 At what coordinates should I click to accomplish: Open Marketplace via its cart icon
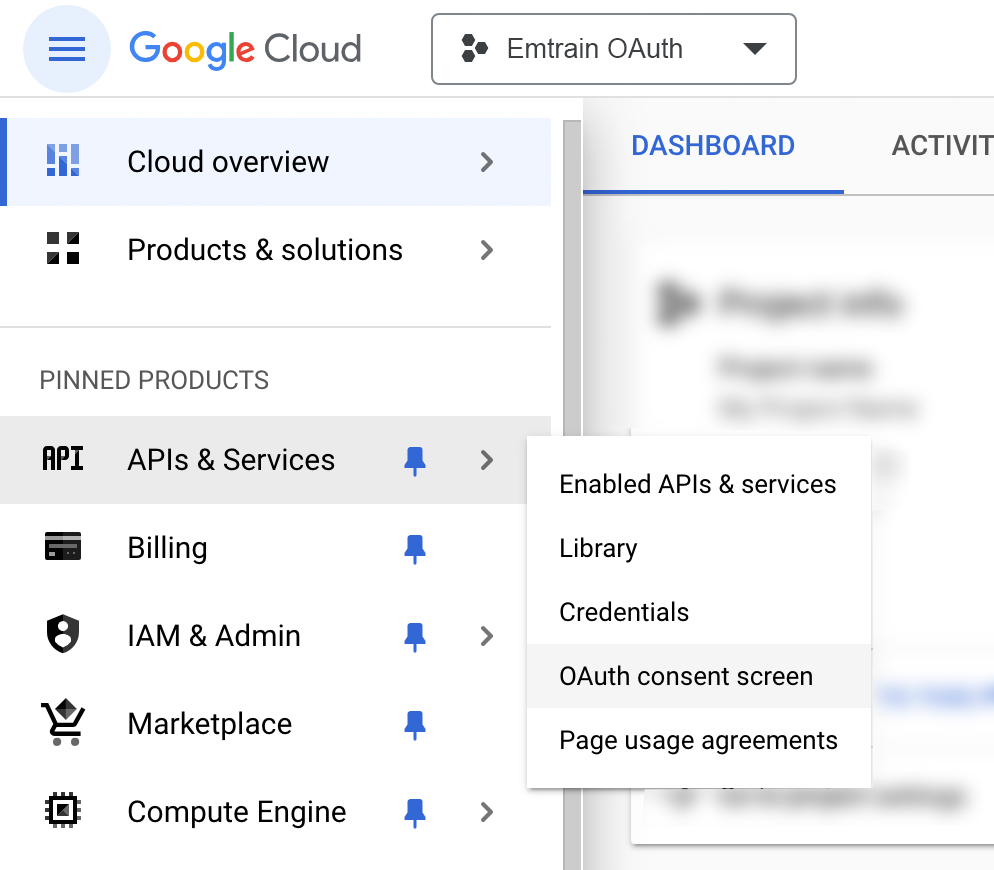(63, 724)
